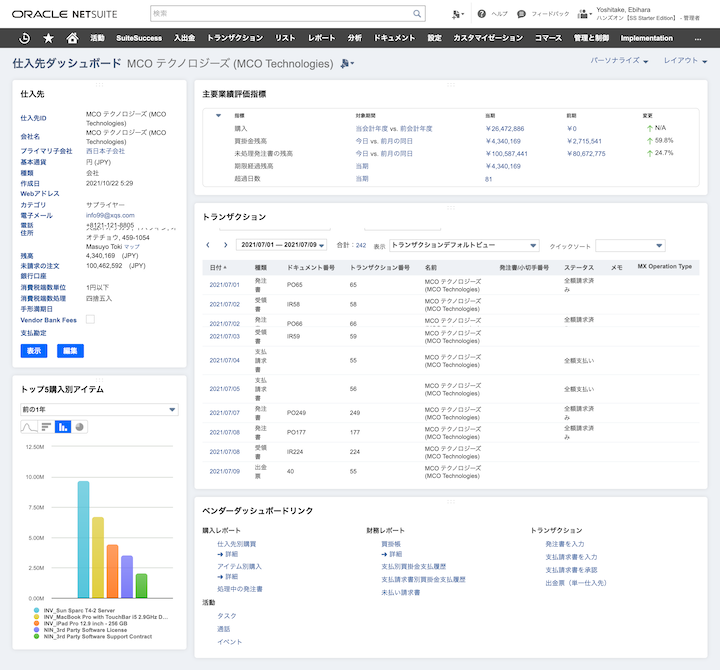Open the info99@xqs.com email link
720x670 pixels.
pyautogui.click(x=110, y=215)
